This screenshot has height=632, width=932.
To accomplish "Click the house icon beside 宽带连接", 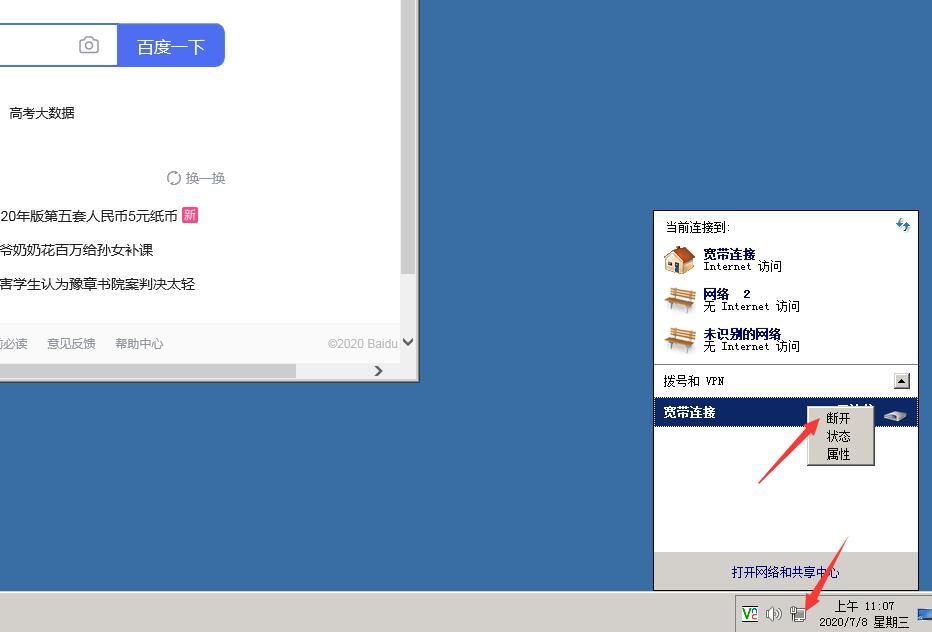I will [679, 261].
